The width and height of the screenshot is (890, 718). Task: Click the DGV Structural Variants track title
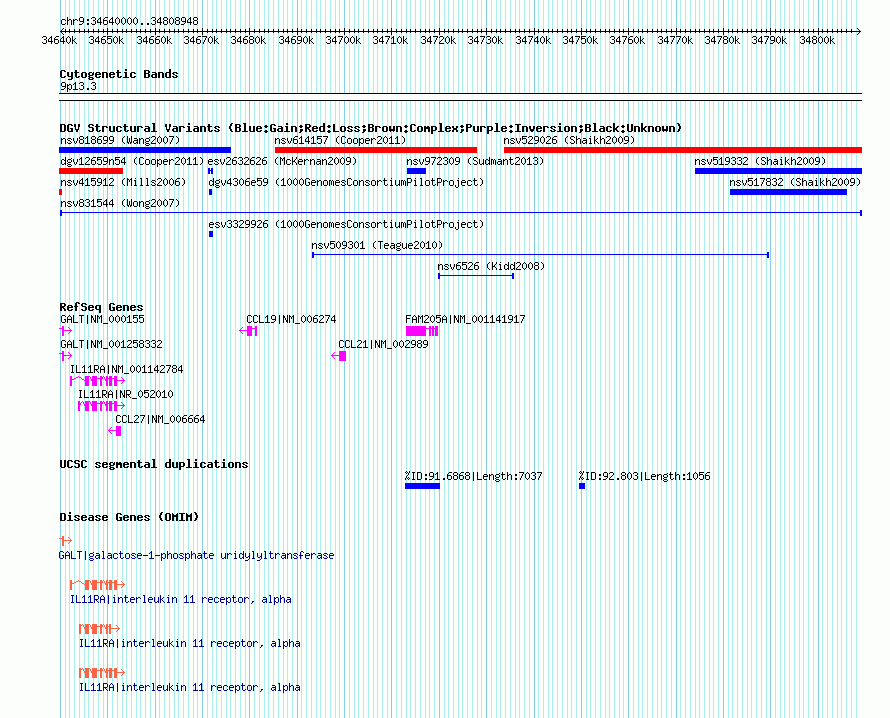coord(371,128)
